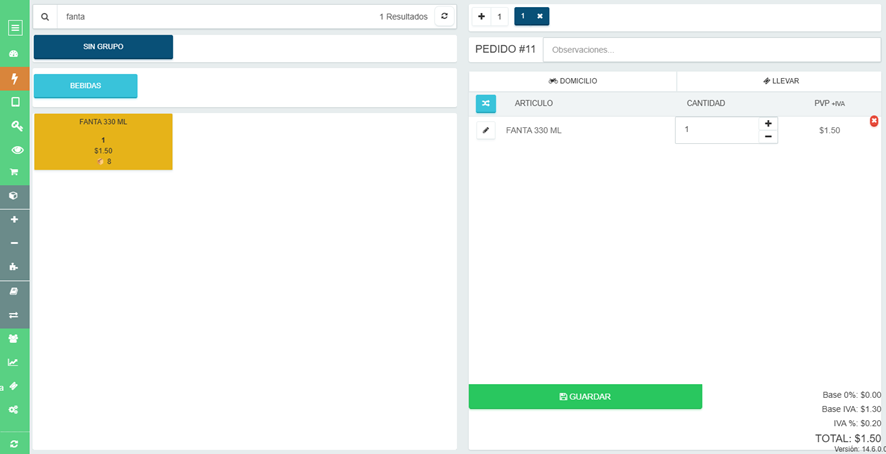This screenshot has width=886, height=454.
Task: Click the refresh icon at sidebar bottom
Action: click(14, 444)
